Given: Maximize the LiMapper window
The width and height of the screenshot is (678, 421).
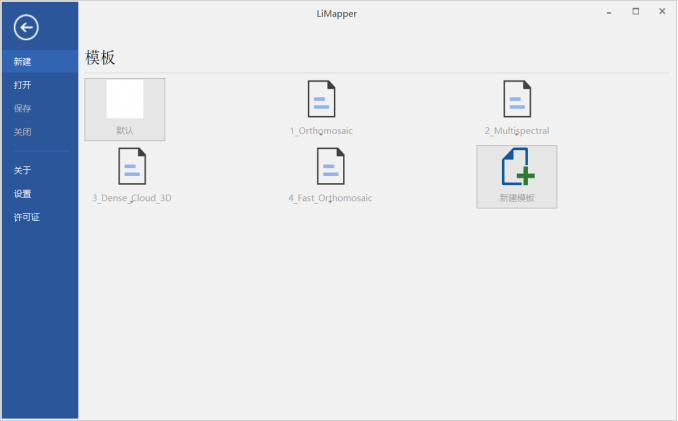Looking at the screenshot, I should 636,12.
